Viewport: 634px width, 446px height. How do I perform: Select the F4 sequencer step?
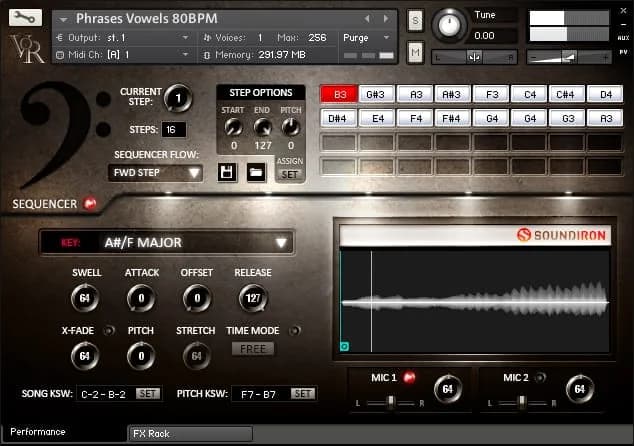[414, 118]
